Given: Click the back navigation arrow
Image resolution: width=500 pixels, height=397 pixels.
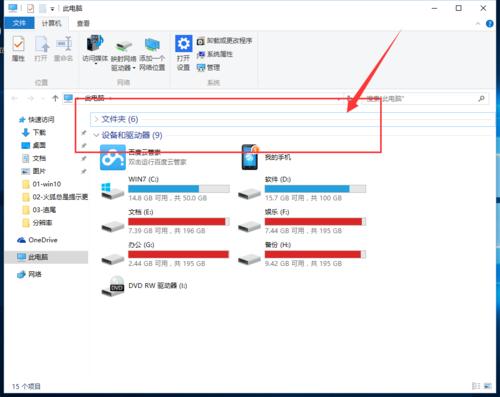Looking at the screenshot, I should (x=15, y=98).
